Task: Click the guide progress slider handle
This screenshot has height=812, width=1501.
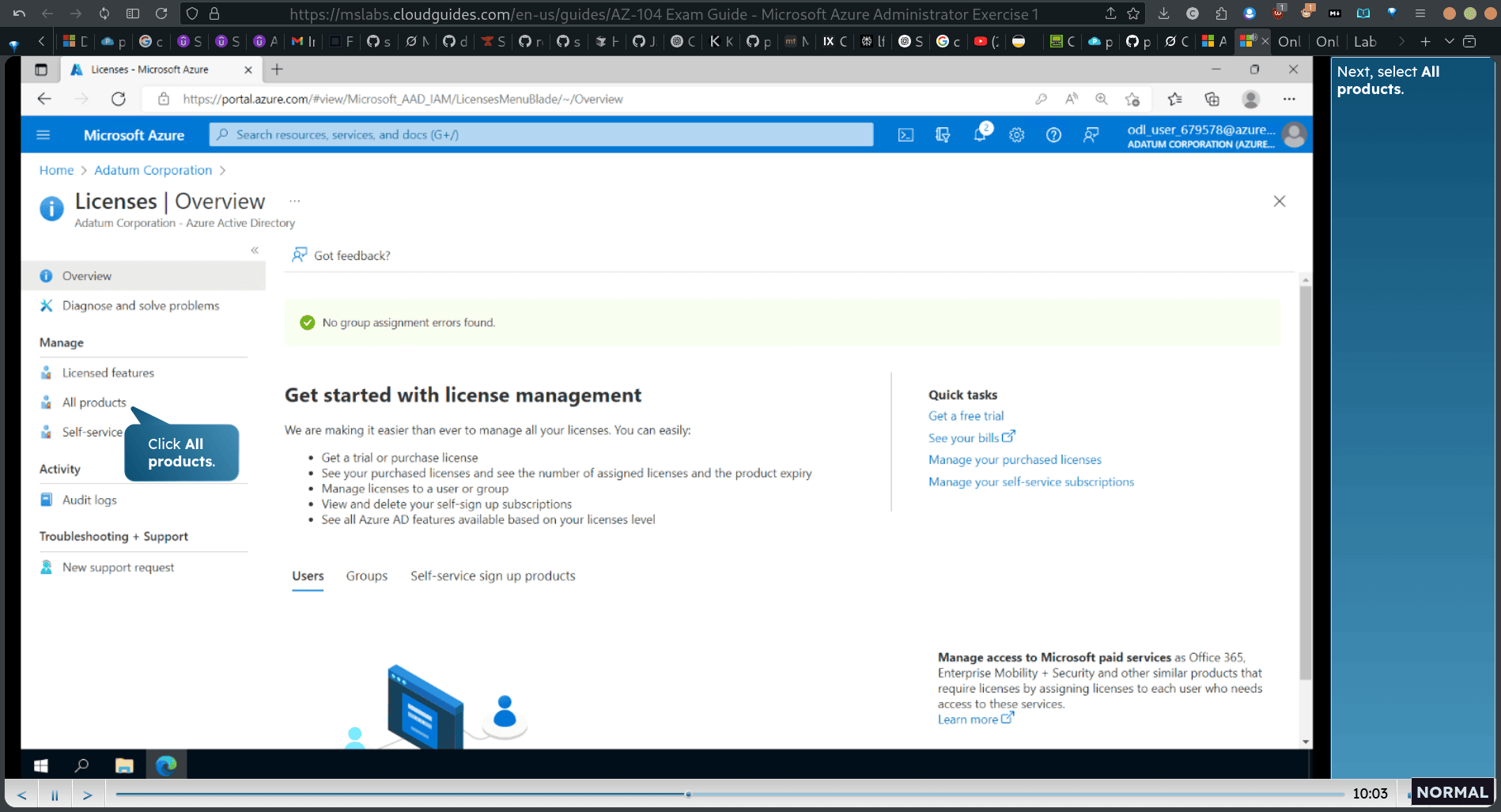Action: (688, 794)
